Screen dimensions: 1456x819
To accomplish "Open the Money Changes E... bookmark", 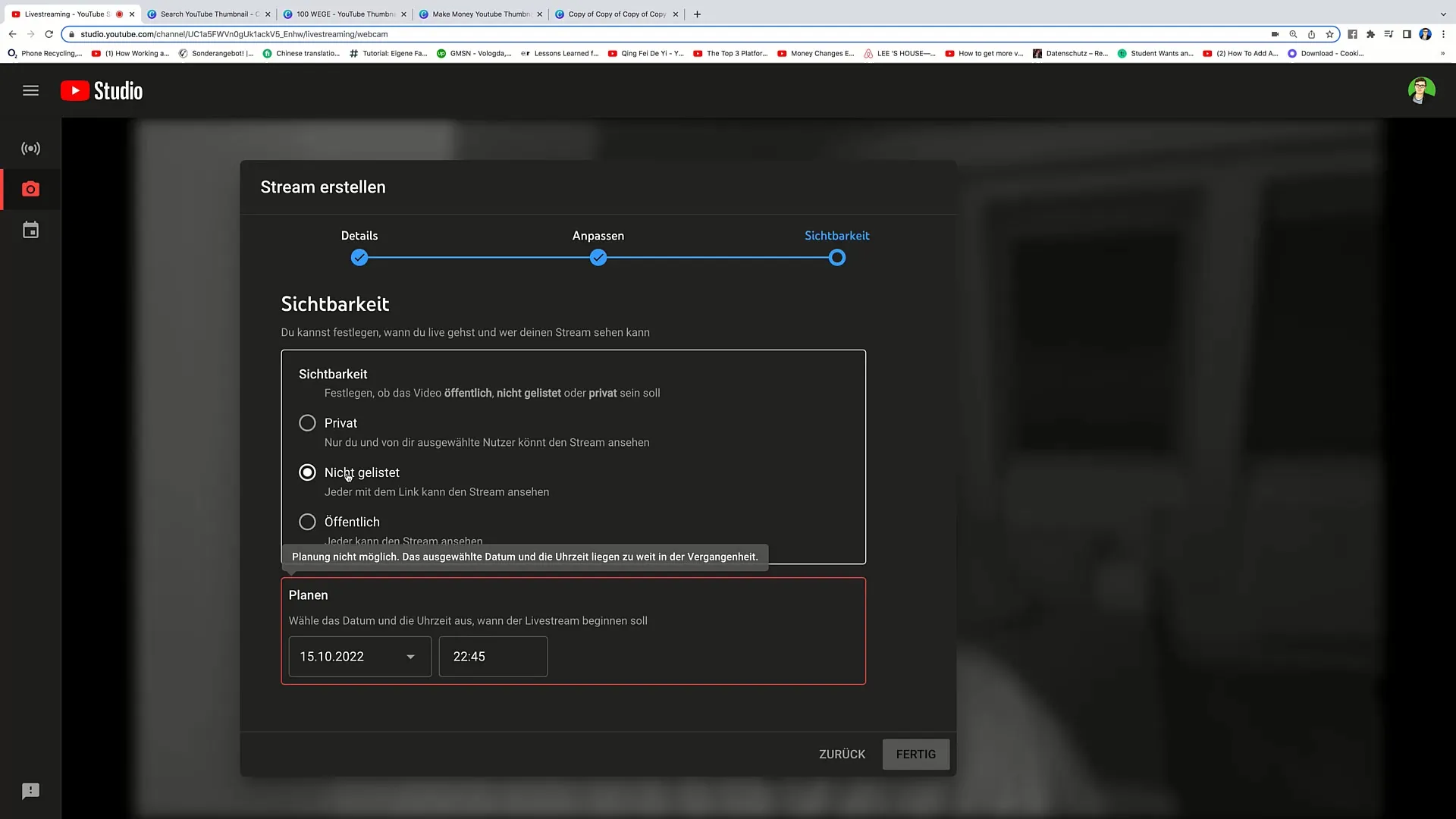I will pos(816,54).
